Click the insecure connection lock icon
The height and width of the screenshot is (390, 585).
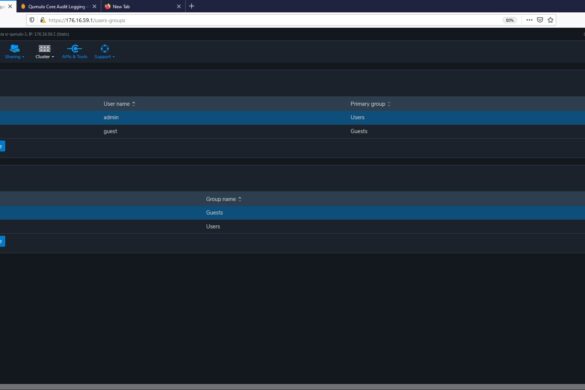coord(43,20)
